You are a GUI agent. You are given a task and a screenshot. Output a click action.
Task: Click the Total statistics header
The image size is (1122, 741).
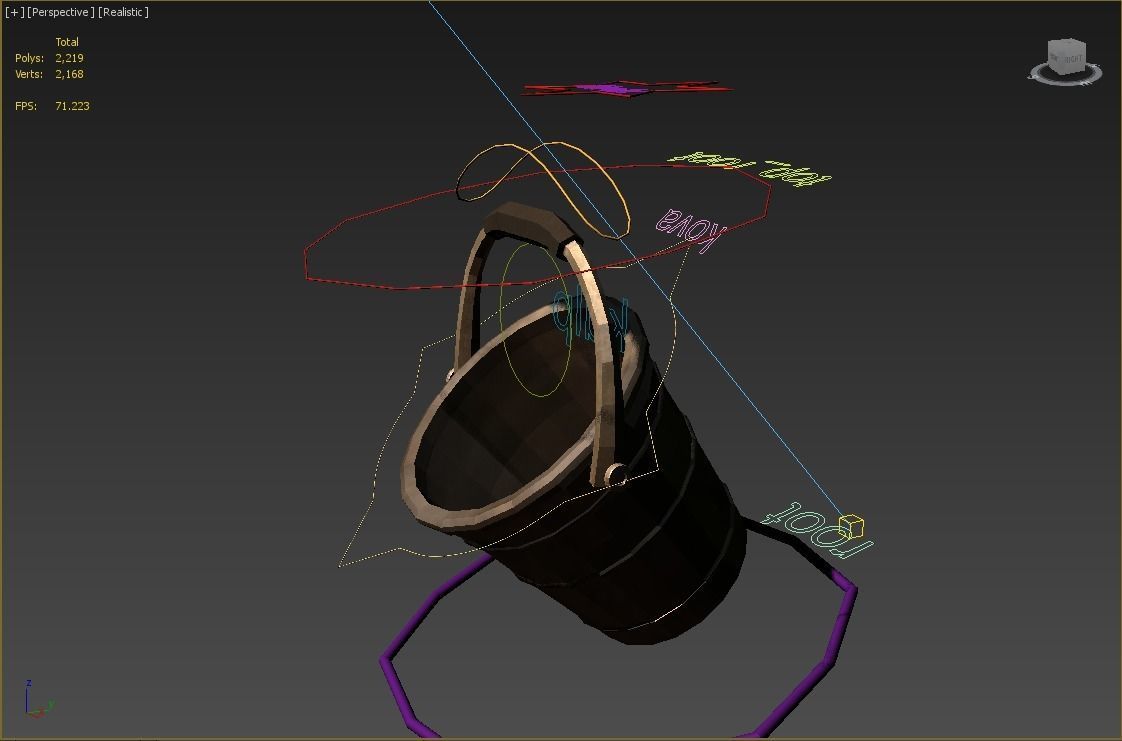tap(67, 42)
